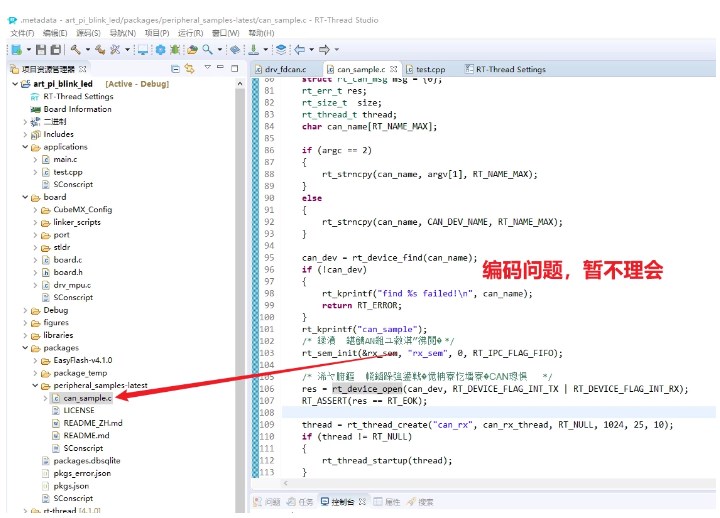Click the blue gear configuration icon
This screenshot has height=518, width=720.
tap(160, 50)
